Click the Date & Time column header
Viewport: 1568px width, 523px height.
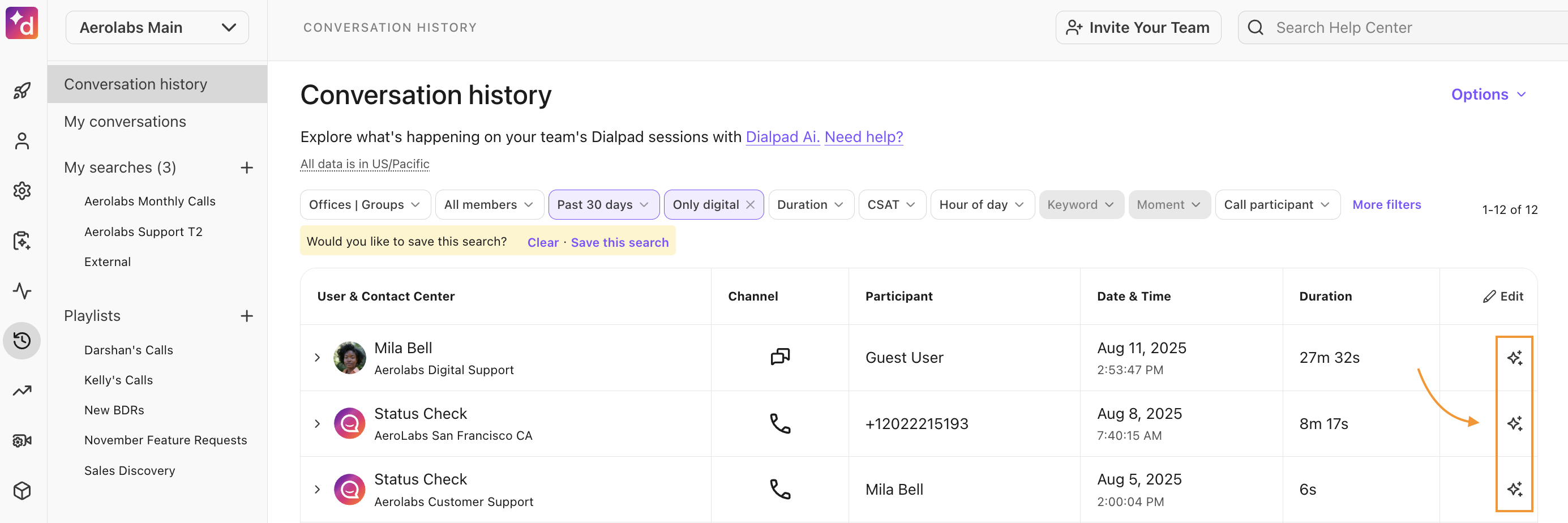pos(1133,297)
